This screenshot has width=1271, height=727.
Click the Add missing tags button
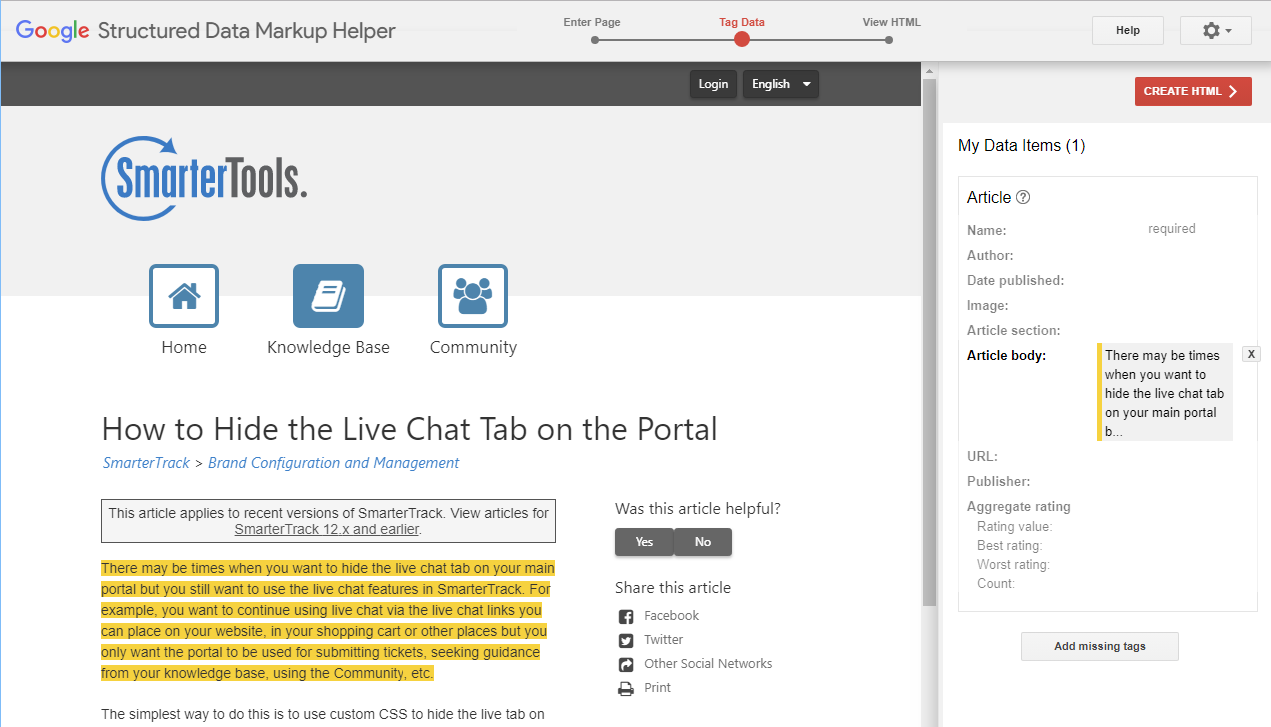tap(1099, 647)
